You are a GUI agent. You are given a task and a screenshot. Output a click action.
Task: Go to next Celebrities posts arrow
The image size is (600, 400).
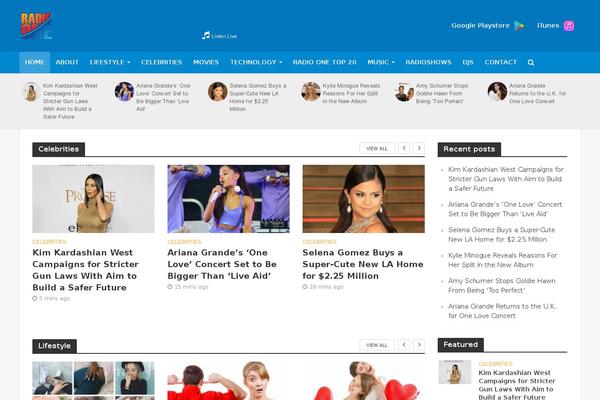(420, 148)
